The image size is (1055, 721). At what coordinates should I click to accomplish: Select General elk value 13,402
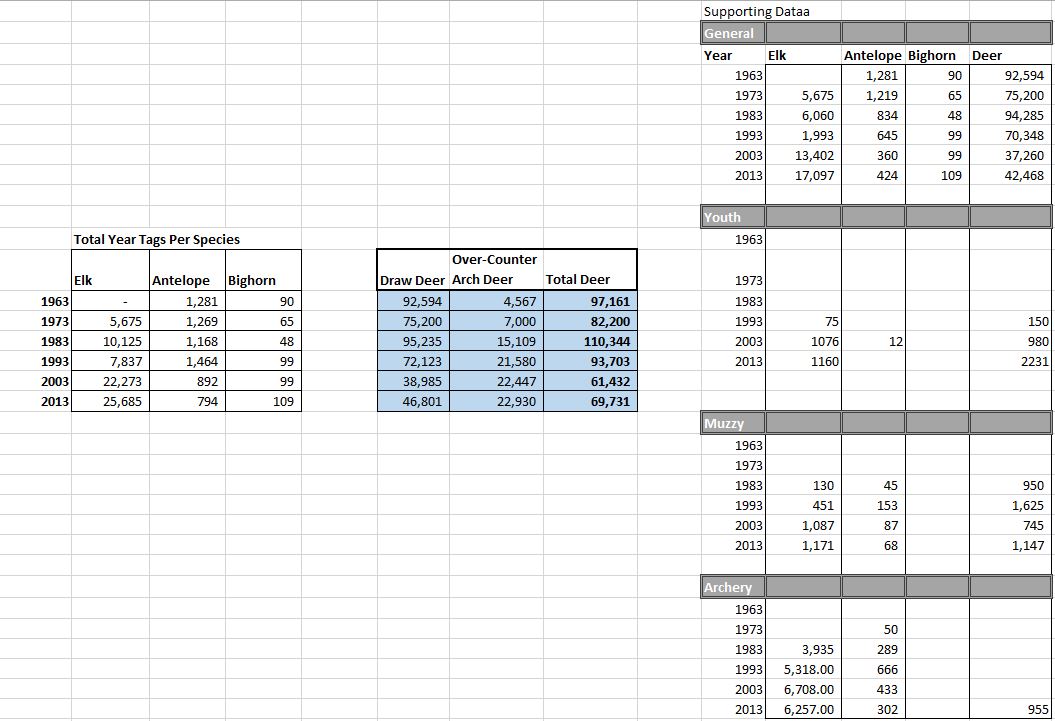(x=803, y=155)
